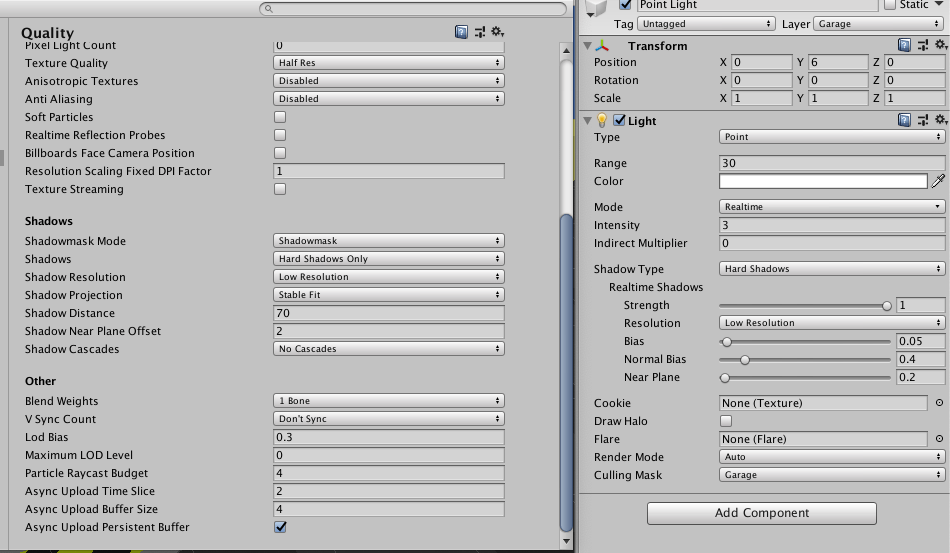This screenshot has width=950, height=553.
Task: Enable Draw Halo checkbox
Action: coord(726,420)
